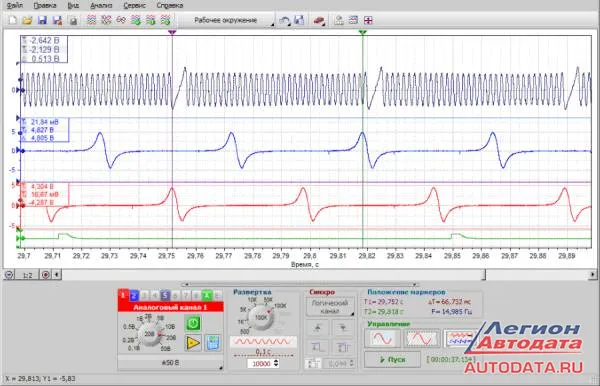Select the purple time marker above the chart

[172, 33]
